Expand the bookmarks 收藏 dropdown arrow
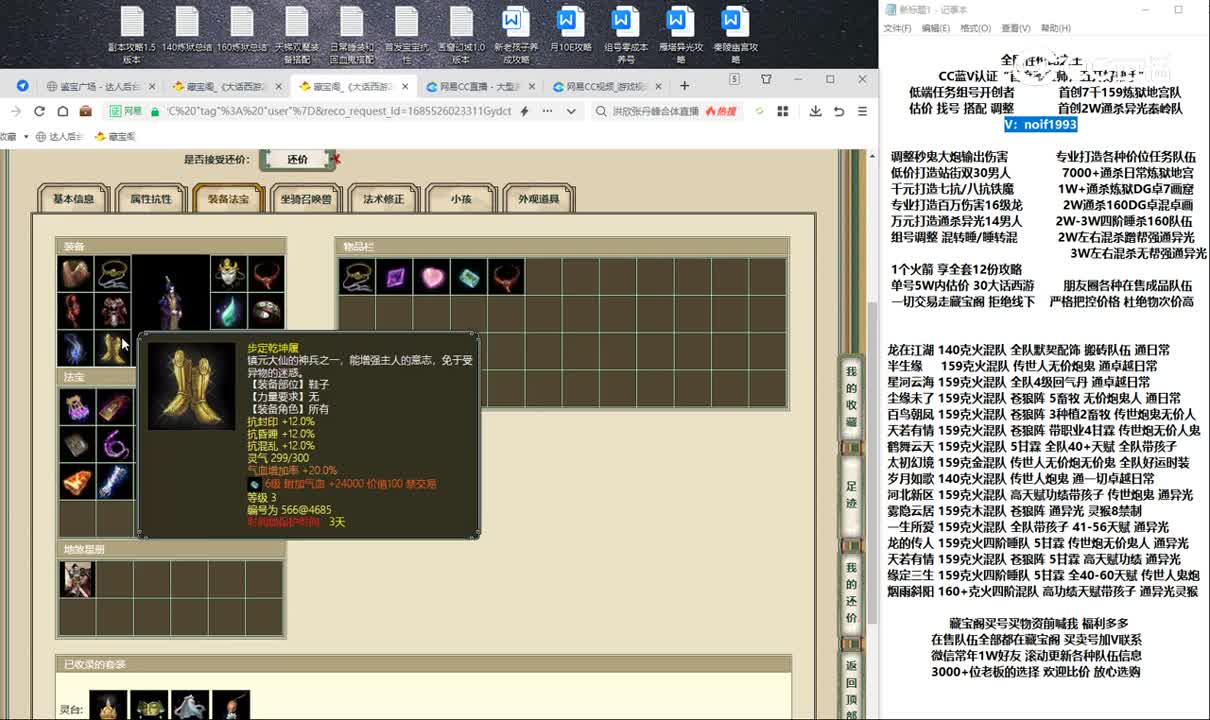 [25, 136]
